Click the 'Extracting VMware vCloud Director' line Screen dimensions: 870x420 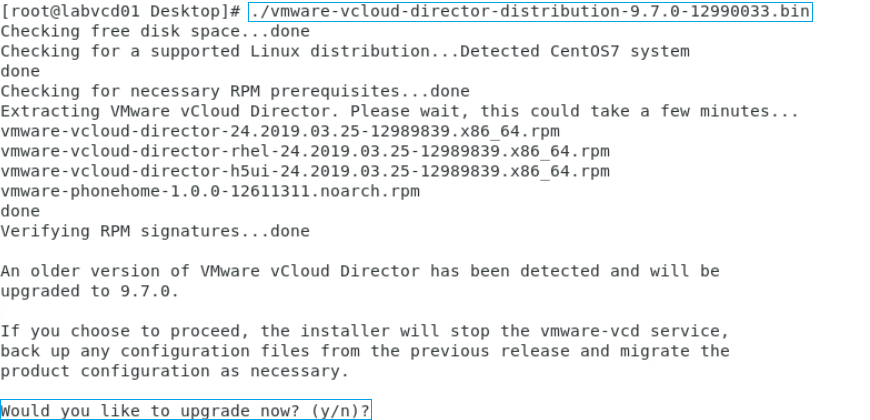(400, 111)
